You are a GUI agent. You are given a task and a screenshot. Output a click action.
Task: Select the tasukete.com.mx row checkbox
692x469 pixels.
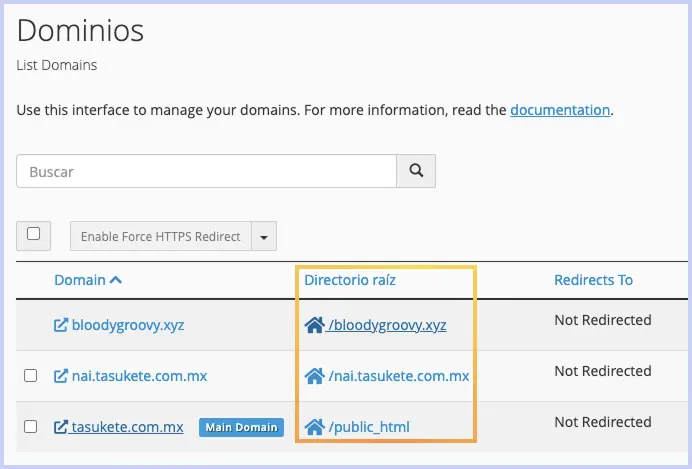click(x=31, y=426)
